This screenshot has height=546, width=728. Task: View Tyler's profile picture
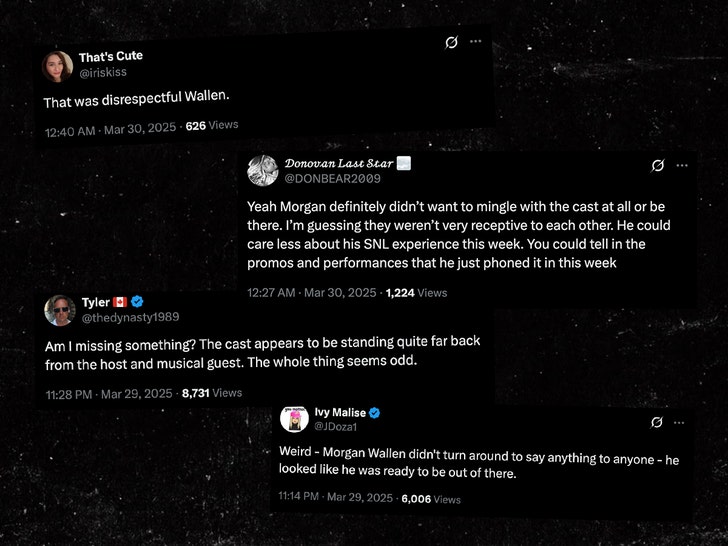coord(59,310)
